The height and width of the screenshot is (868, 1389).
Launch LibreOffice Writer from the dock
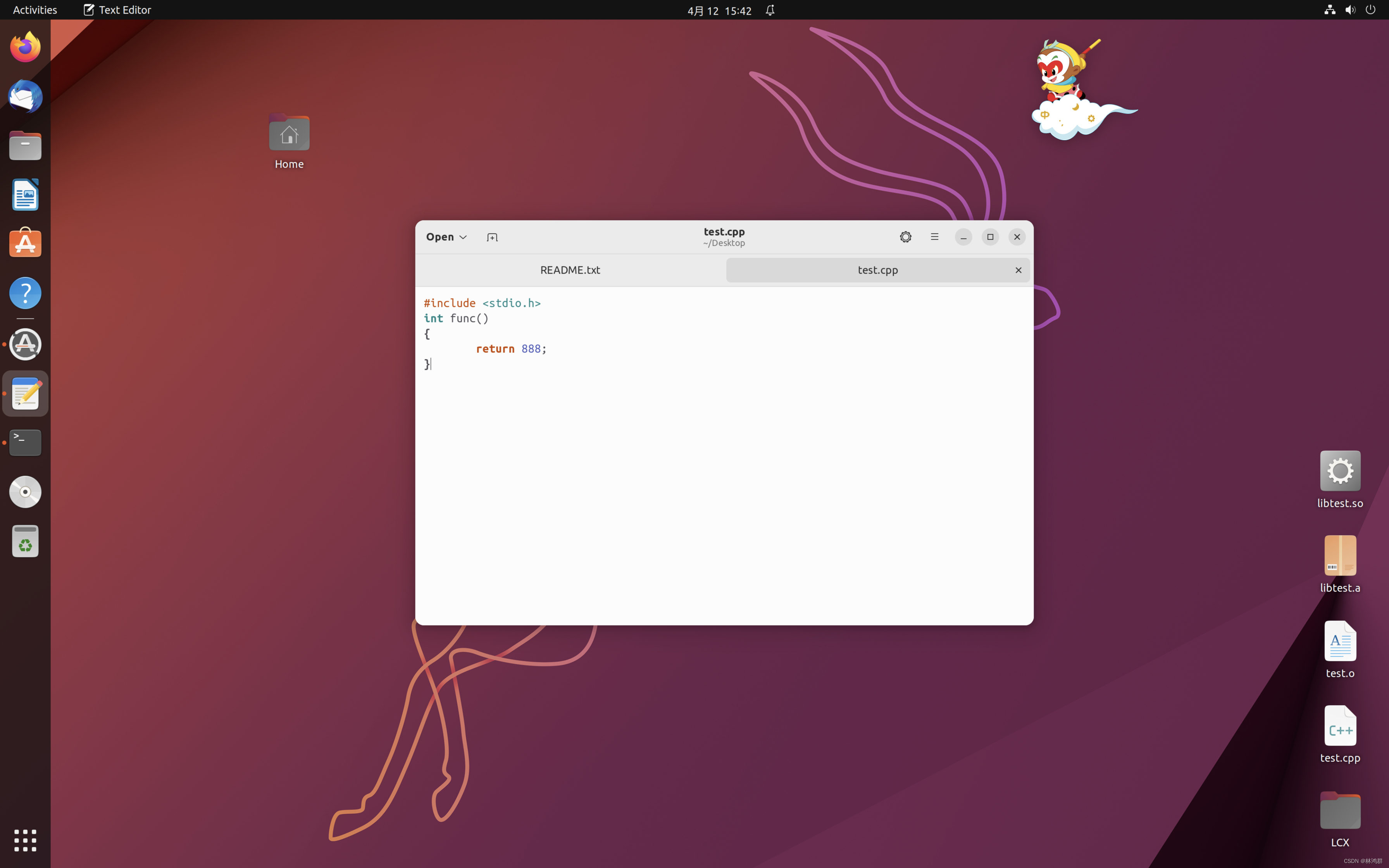(x=25, y=195)
